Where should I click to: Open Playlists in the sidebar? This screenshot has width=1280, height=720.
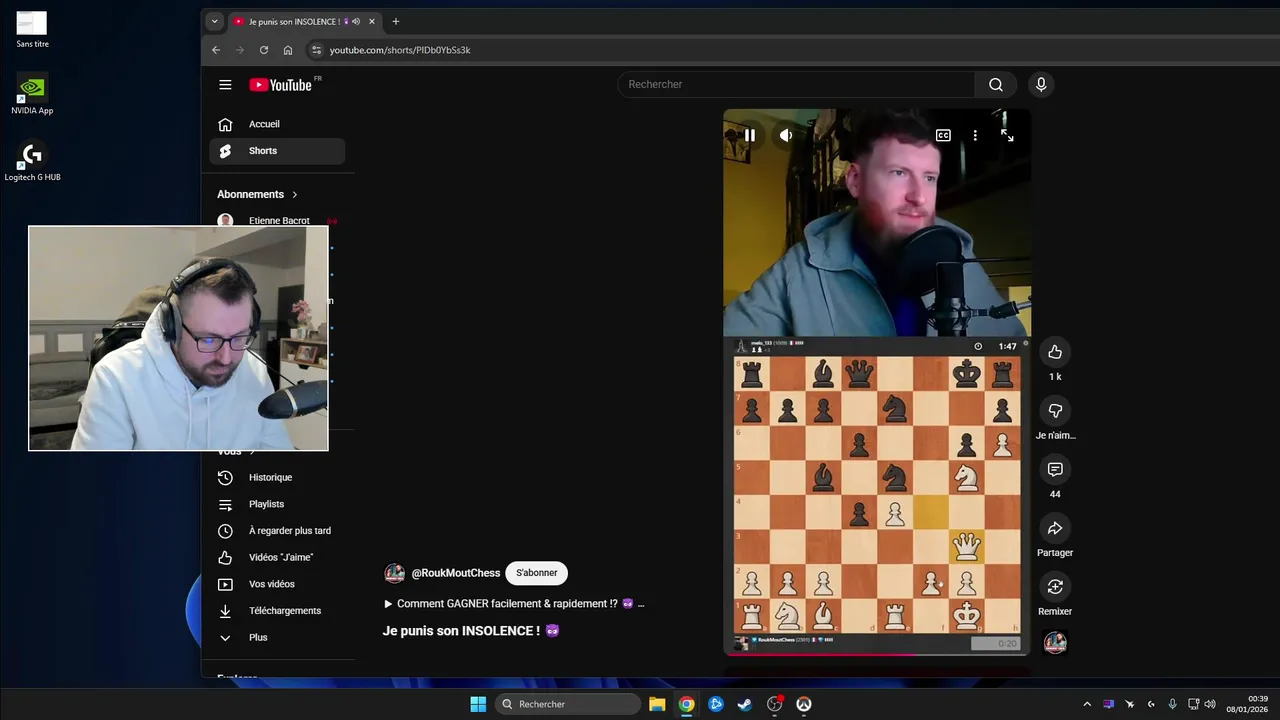pos(277,504)
